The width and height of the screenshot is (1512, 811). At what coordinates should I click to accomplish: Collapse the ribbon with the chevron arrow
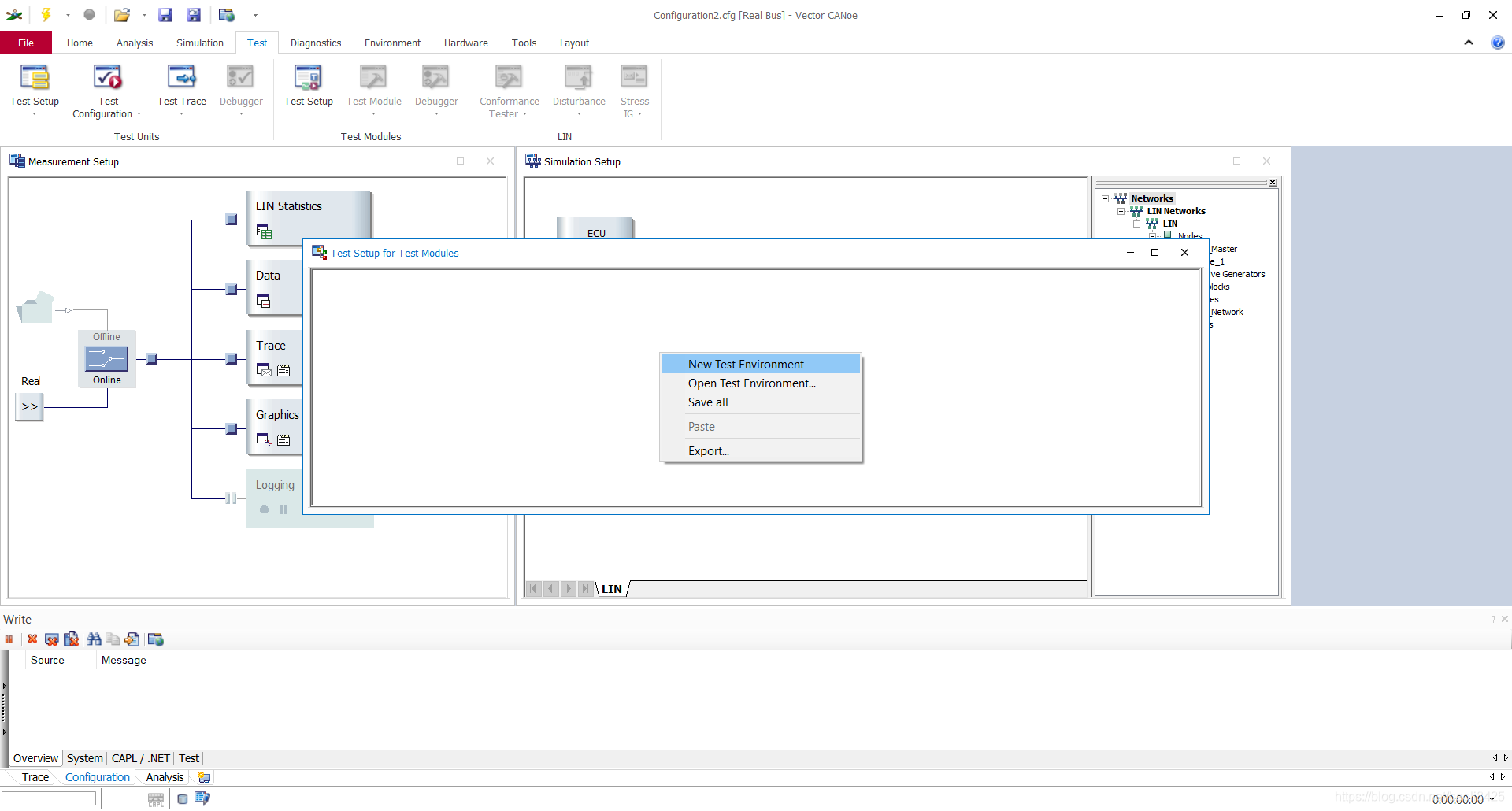(1469, 43)
